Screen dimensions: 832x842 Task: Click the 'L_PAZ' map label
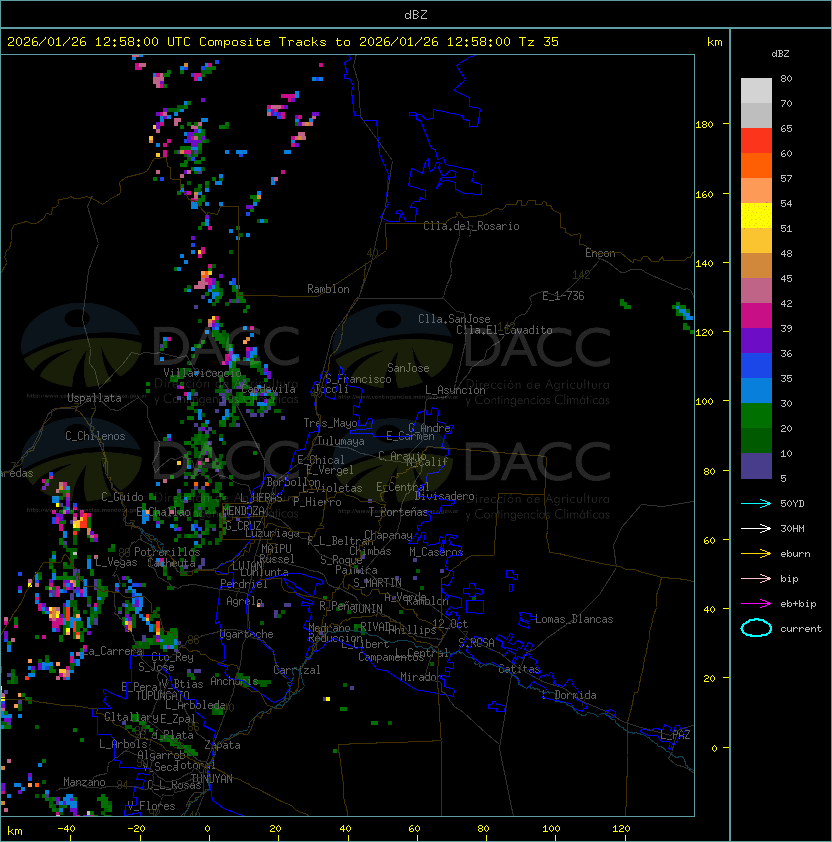pos(675,734)
